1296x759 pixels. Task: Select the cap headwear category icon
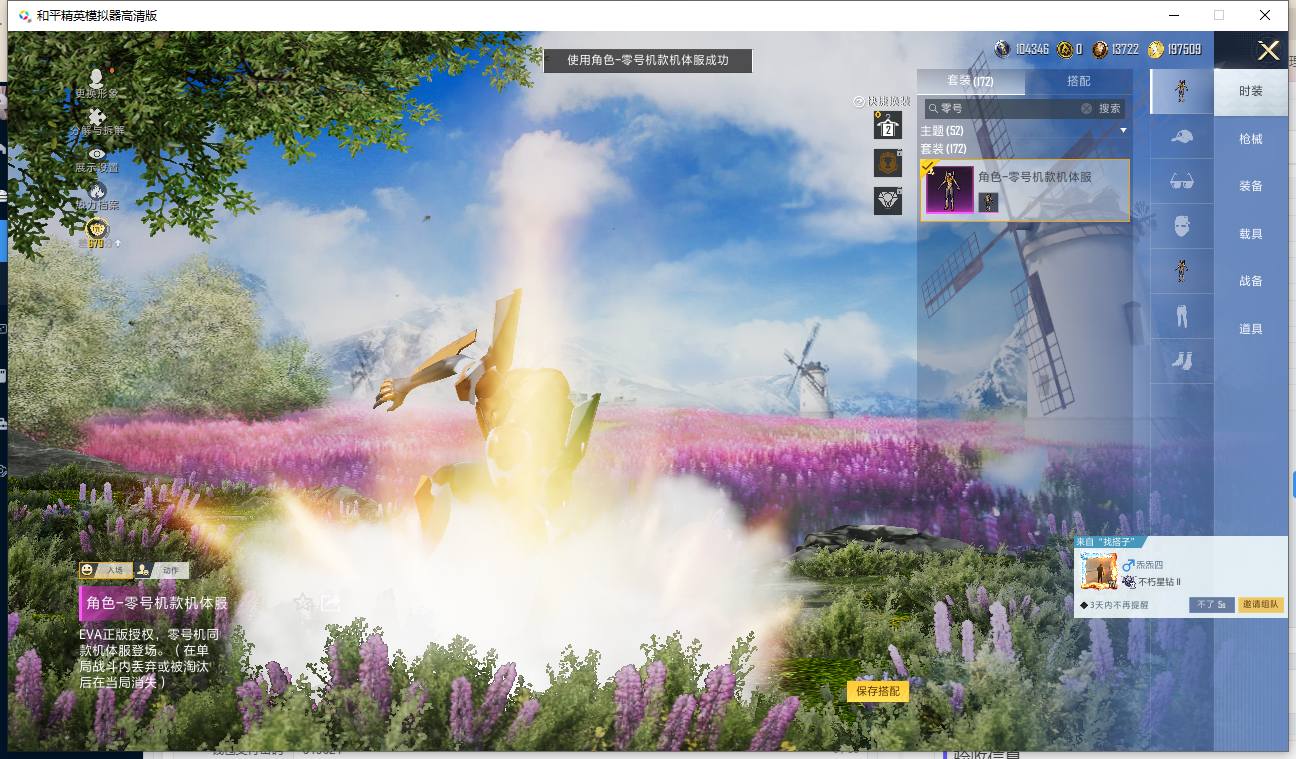click(1182, 136)
